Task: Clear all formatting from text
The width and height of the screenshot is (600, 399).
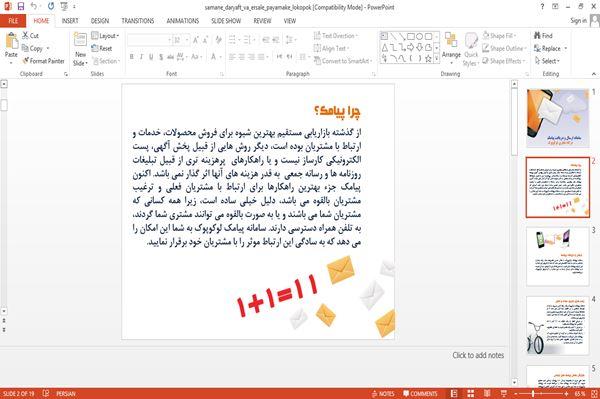Action: (x=219, y=40)
